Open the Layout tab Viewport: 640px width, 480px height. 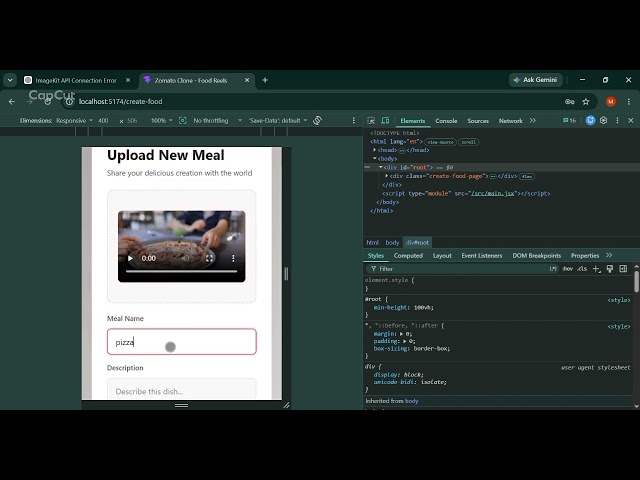pos(442,256)
